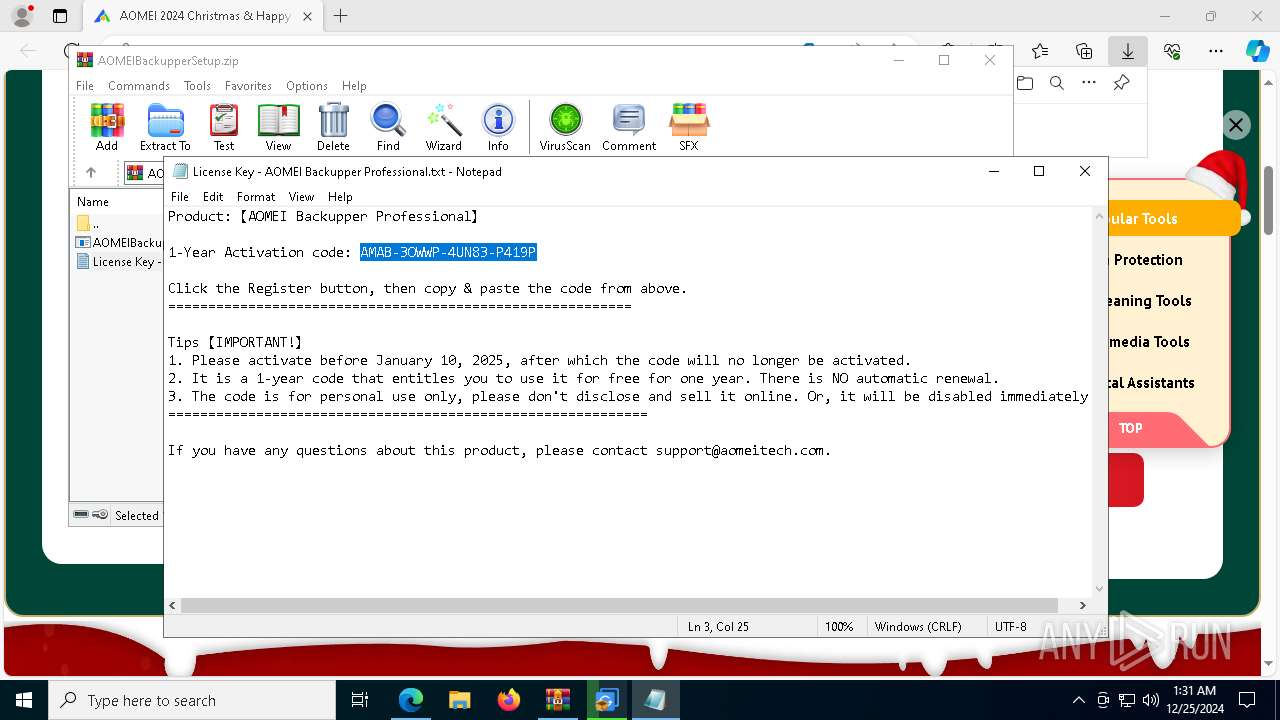Pin the downloads panel
The image size is (1280, 720).
(1121, 83)
